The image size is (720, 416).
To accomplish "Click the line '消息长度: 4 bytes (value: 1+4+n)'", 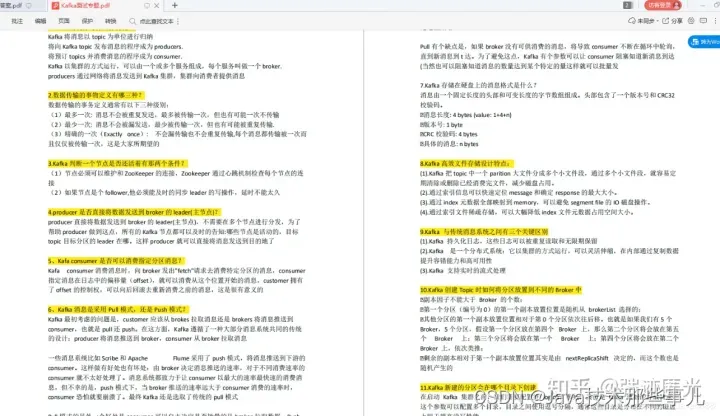I will 466,115.
